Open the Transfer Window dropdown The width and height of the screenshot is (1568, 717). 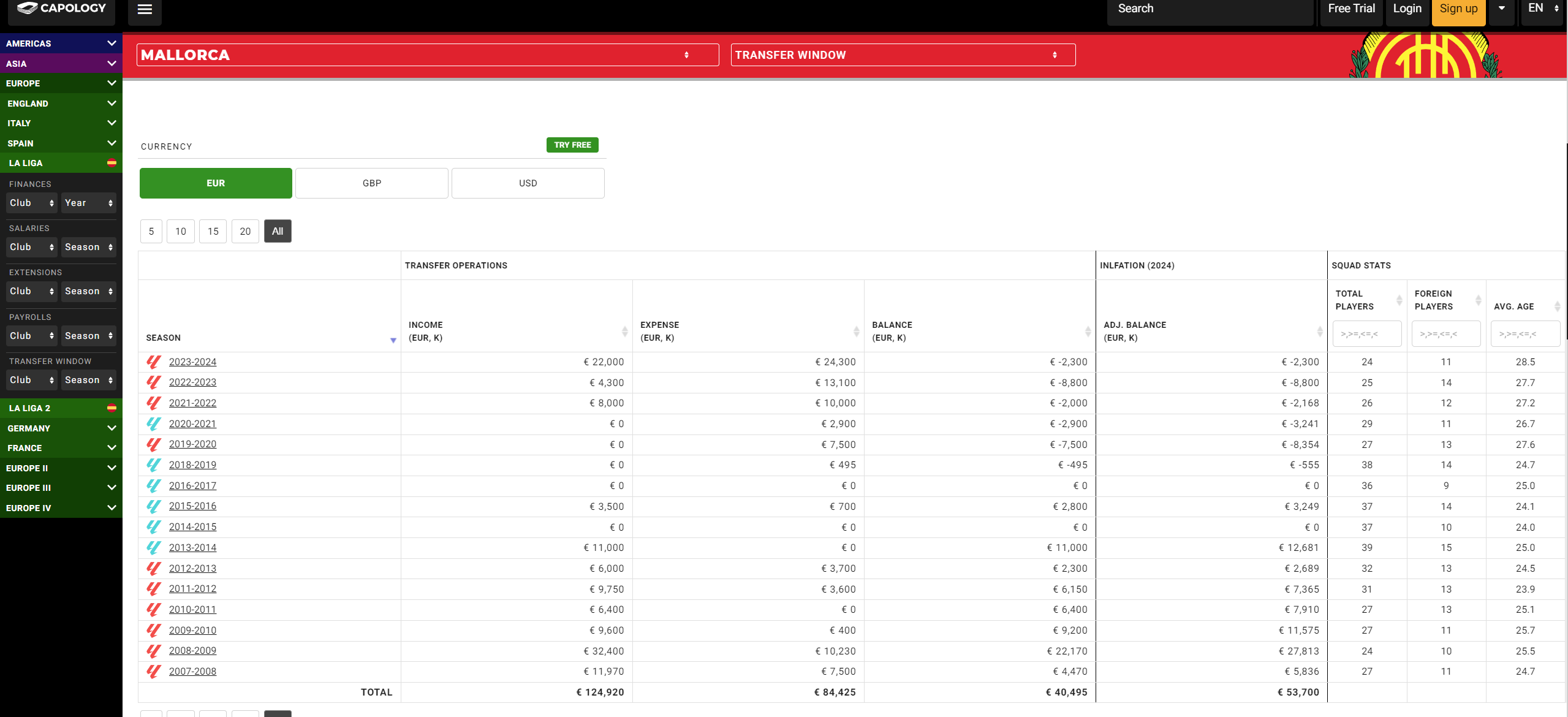click(903, 55)
